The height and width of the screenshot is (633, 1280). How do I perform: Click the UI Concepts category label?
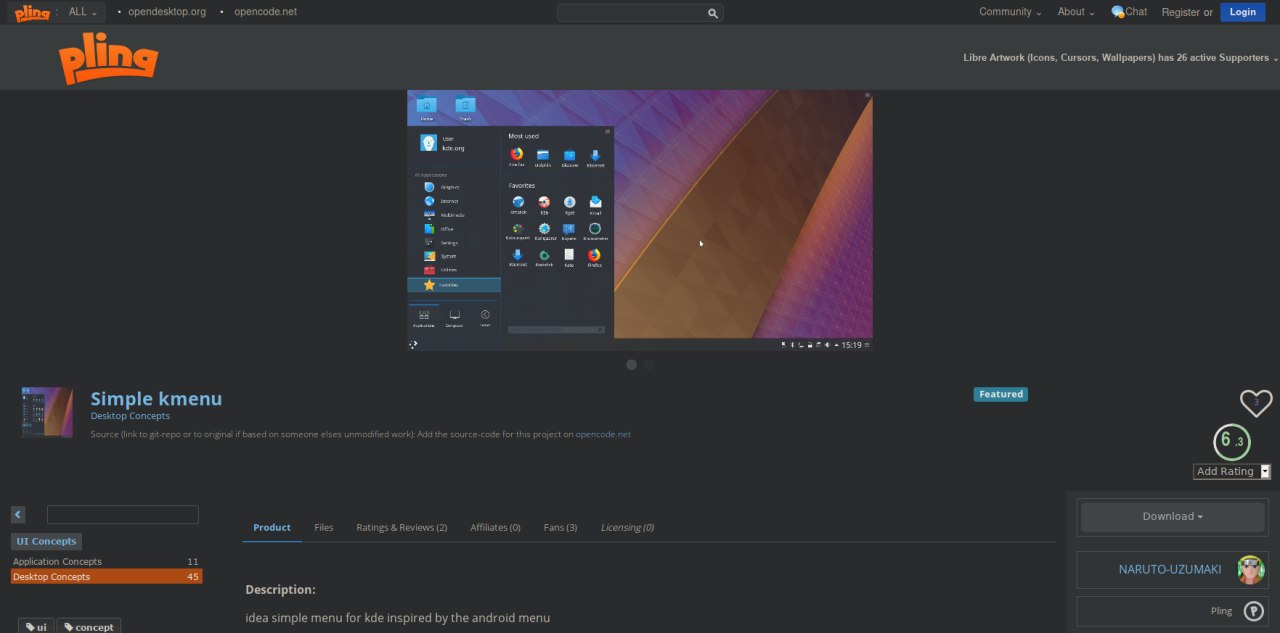pos(46,541)
